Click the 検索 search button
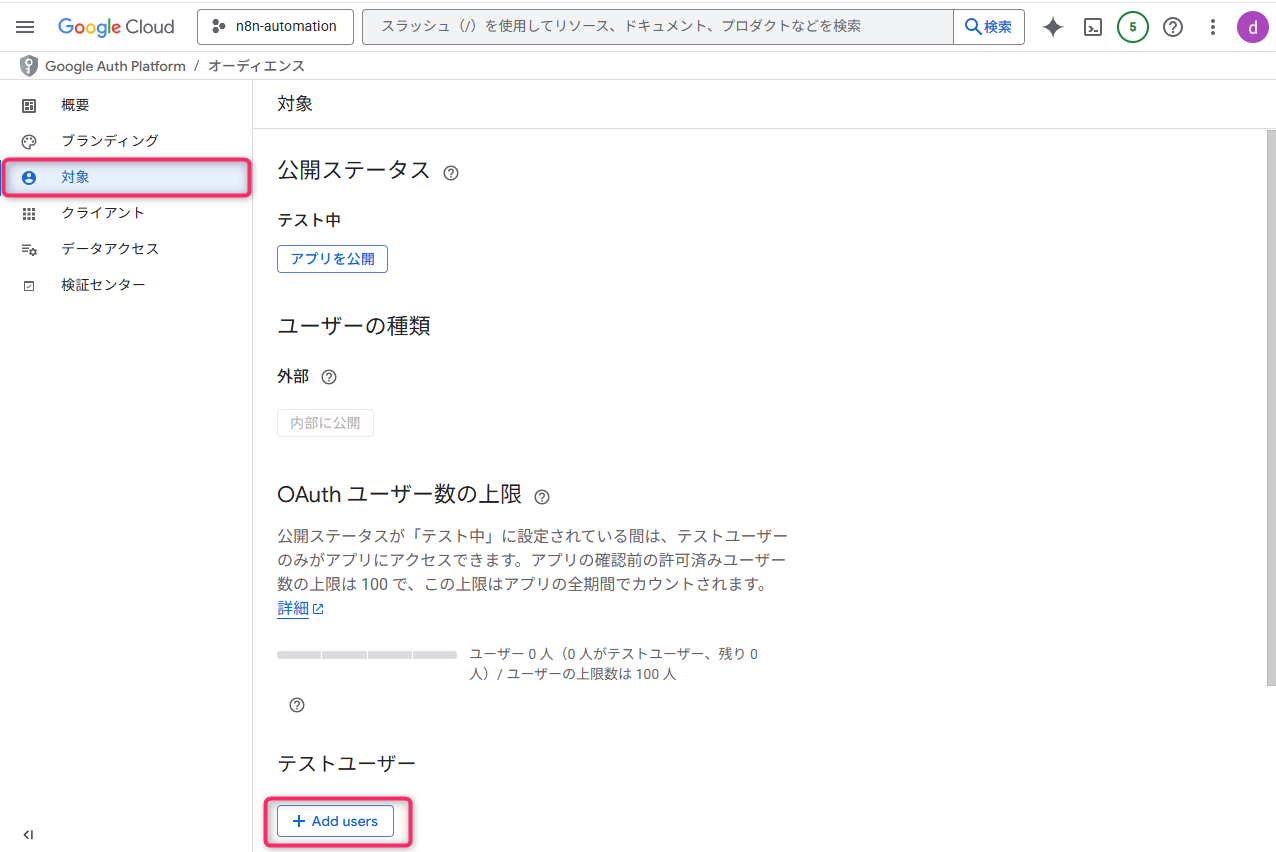 tap(989, 27)
